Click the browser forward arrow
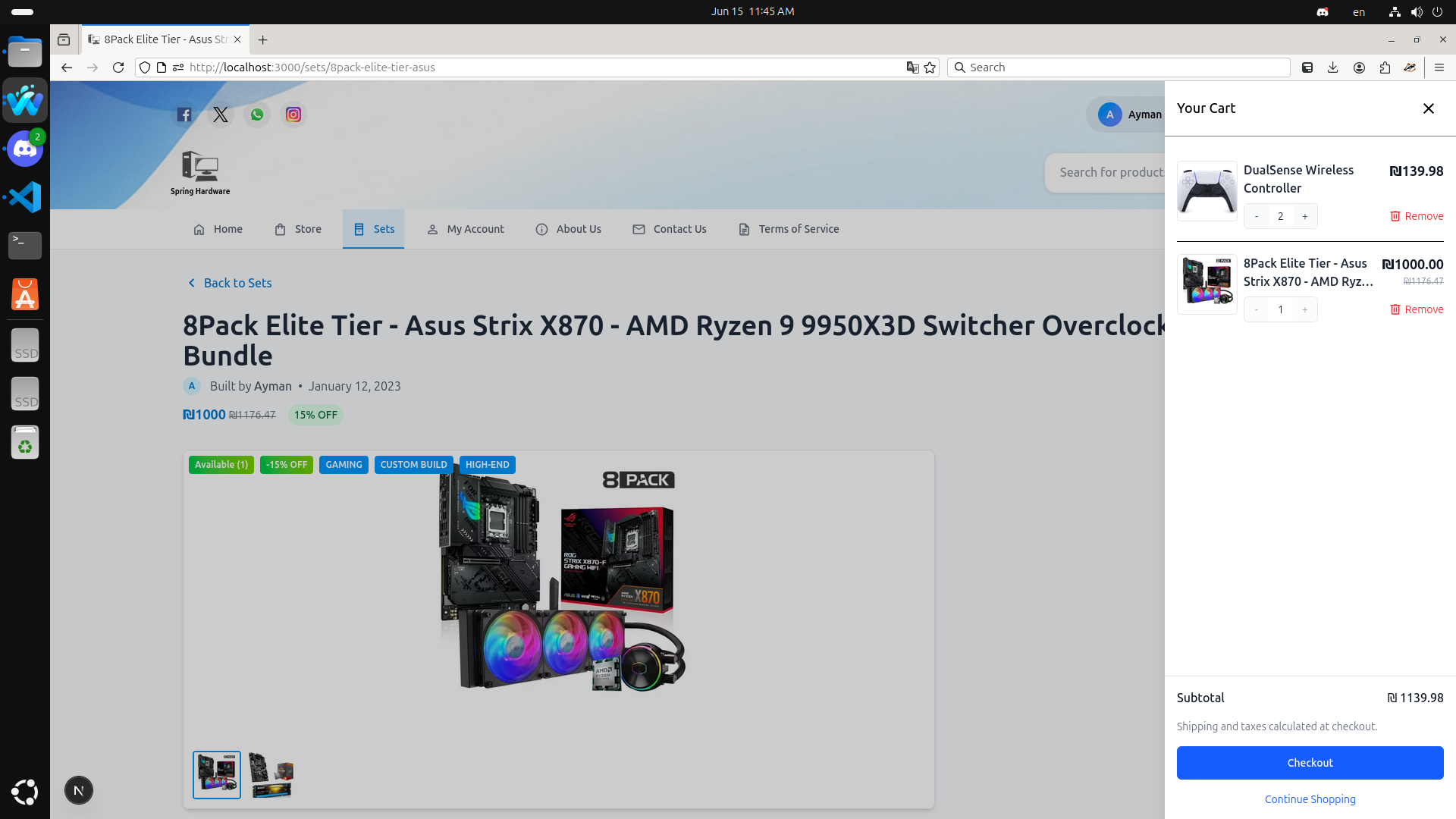Viewport: 1456px width, 819px height. tap(93, 67)
